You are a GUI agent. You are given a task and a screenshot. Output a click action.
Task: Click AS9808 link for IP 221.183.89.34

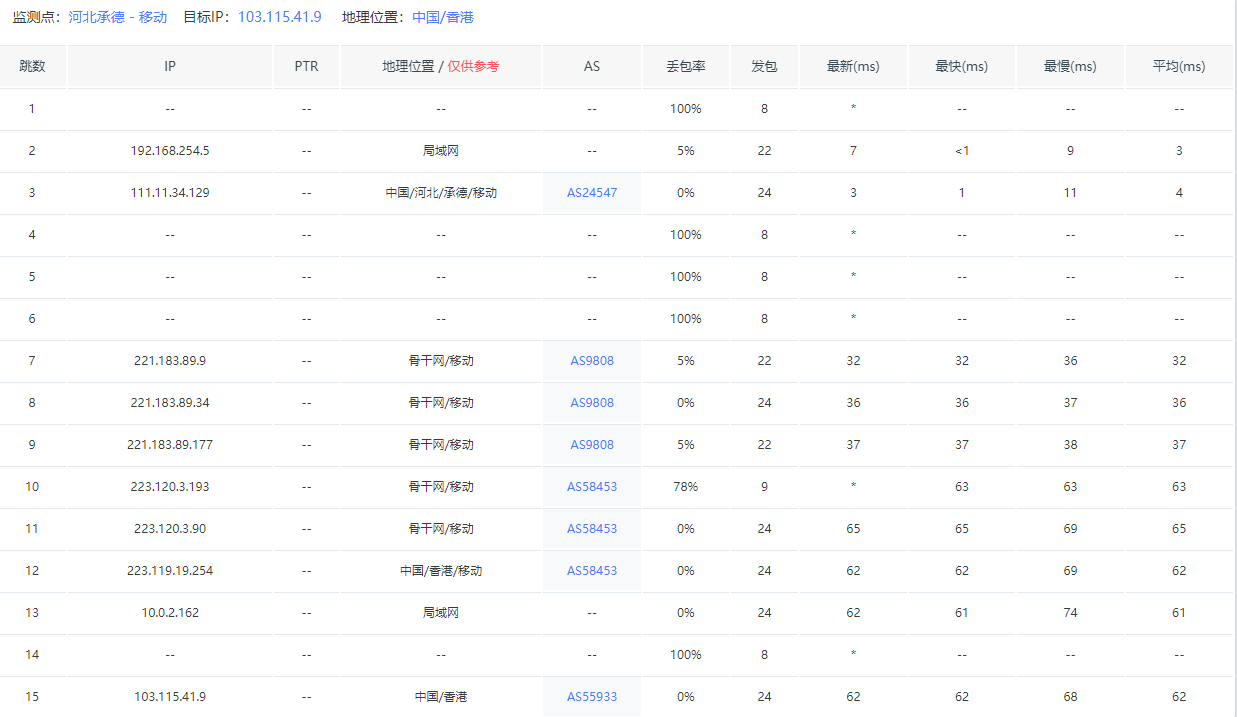click(x=592, y=403)
